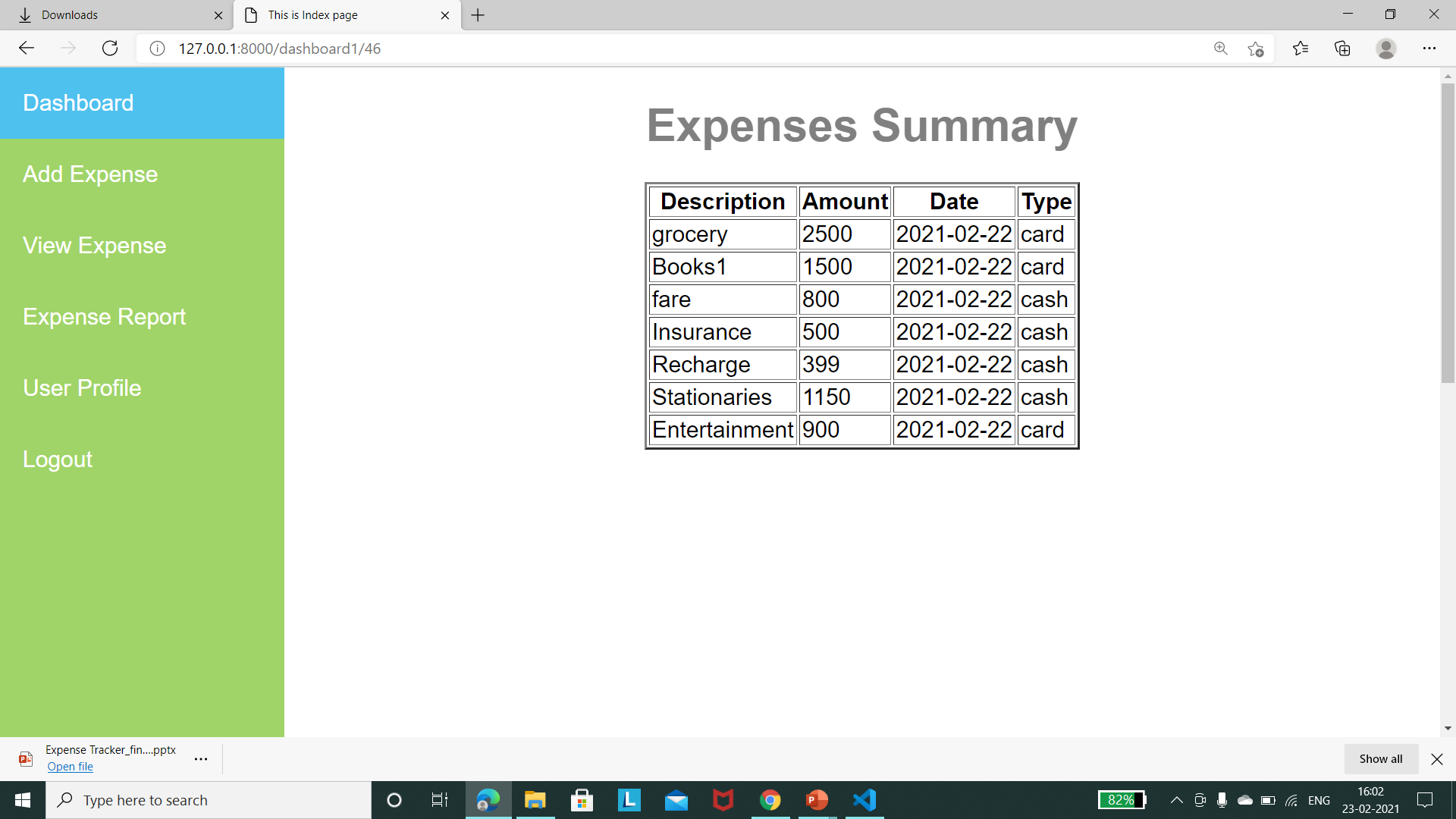This screenshot has width=1456, height=819.
Task: Open the Favorites list icon
Action: (x=1301, y=49)
